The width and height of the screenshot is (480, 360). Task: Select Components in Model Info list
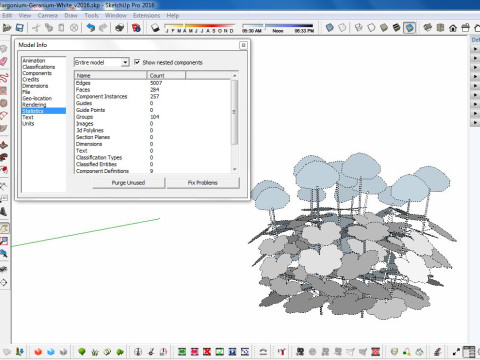click(37, 73)
